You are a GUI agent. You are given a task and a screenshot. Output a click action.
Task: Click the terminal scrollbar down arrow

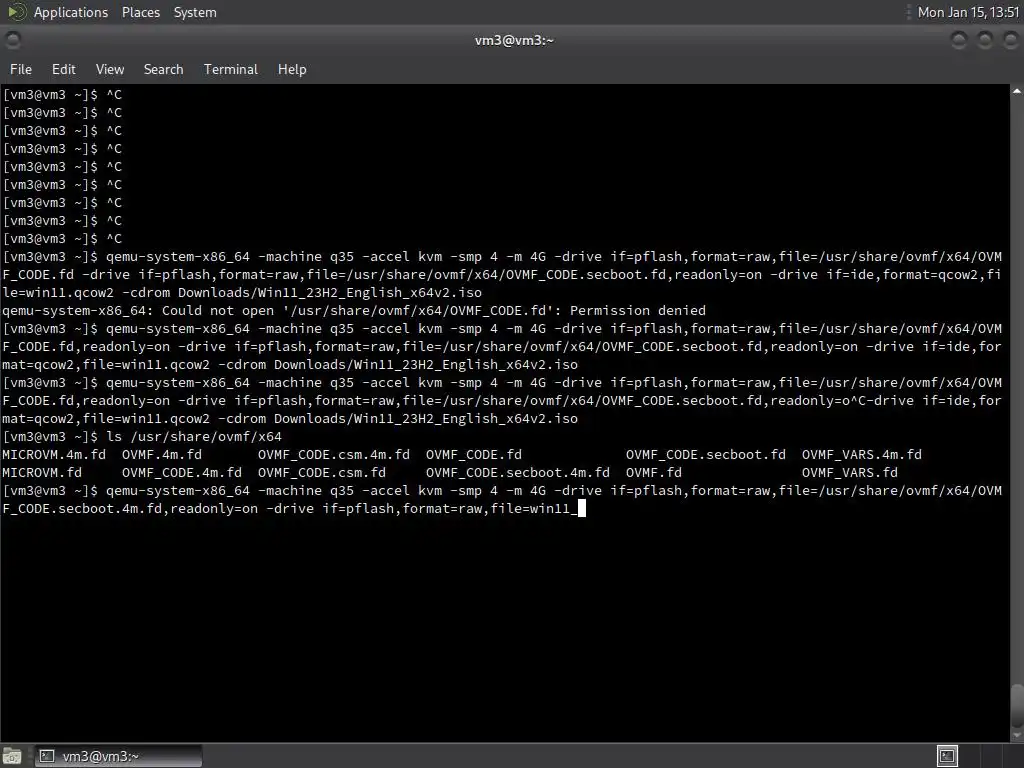(1017, 735)
